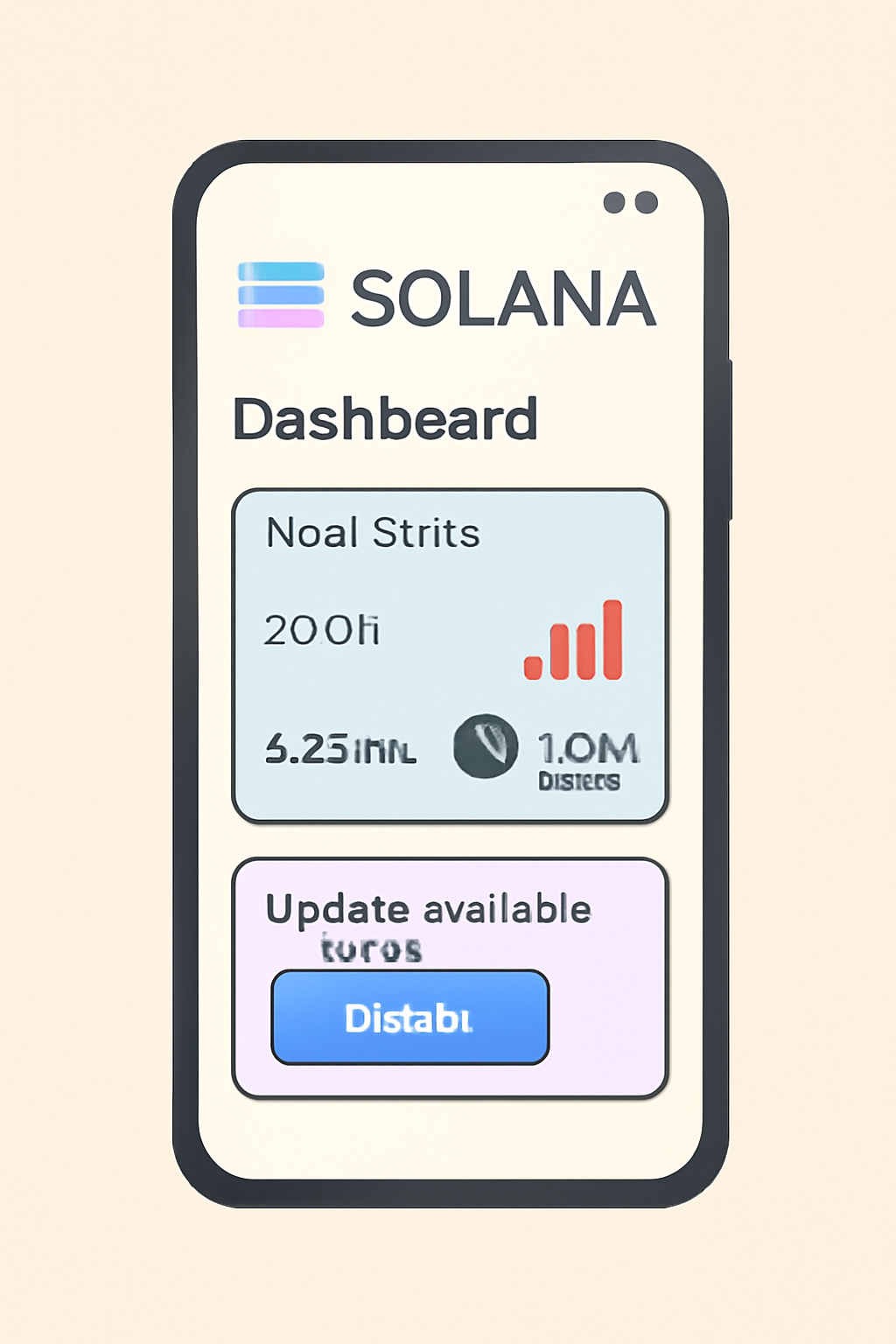Click the shortest red bar in chart
The height and width of the screenshot is (1344, 896).
pos(533,665)
